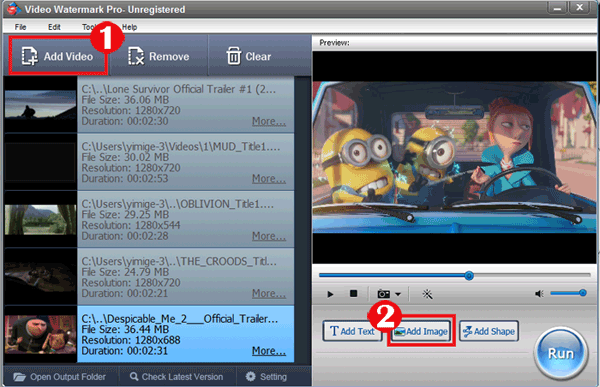Click 'Resolution: 1280x544' text
Screen dimensions: 600x387
tap(131, 225)
